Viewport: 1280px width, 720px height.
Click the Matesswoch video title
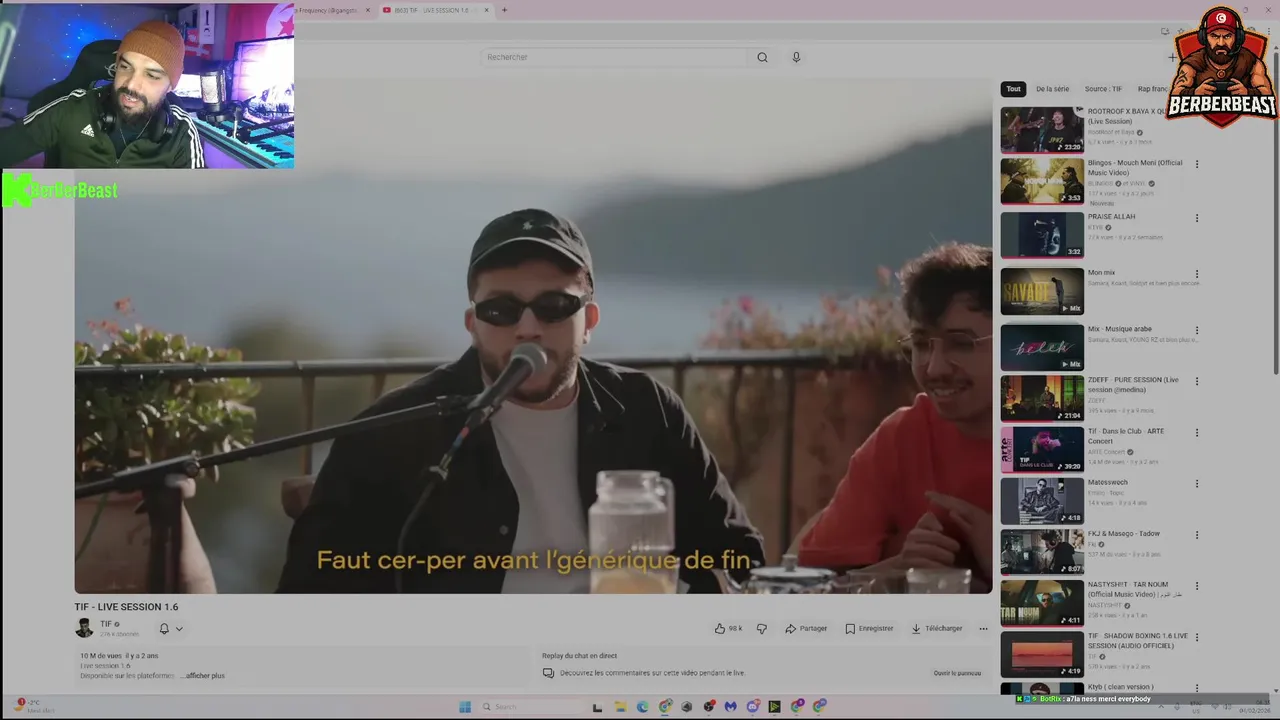coord(1107,482)
